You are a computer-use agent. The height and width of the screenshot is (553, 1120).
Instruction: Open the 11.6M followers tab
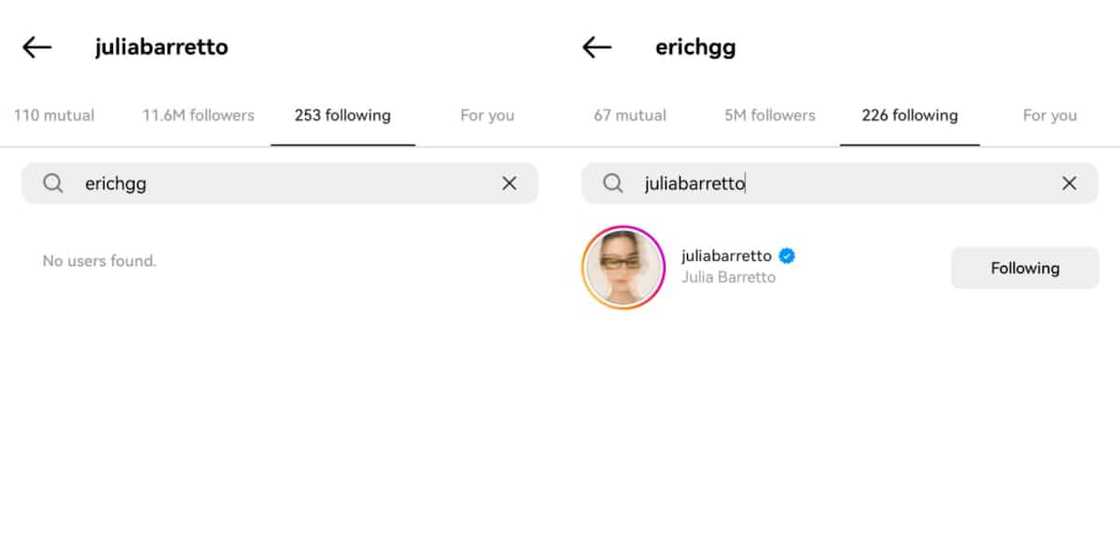[198, 115]
